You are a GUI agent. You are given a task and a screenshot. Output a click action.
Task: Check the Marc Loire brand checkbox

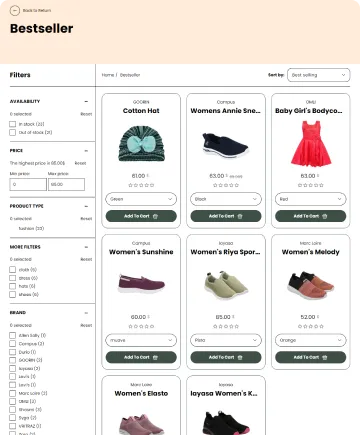pyautogui.click(x=13, y=393)
